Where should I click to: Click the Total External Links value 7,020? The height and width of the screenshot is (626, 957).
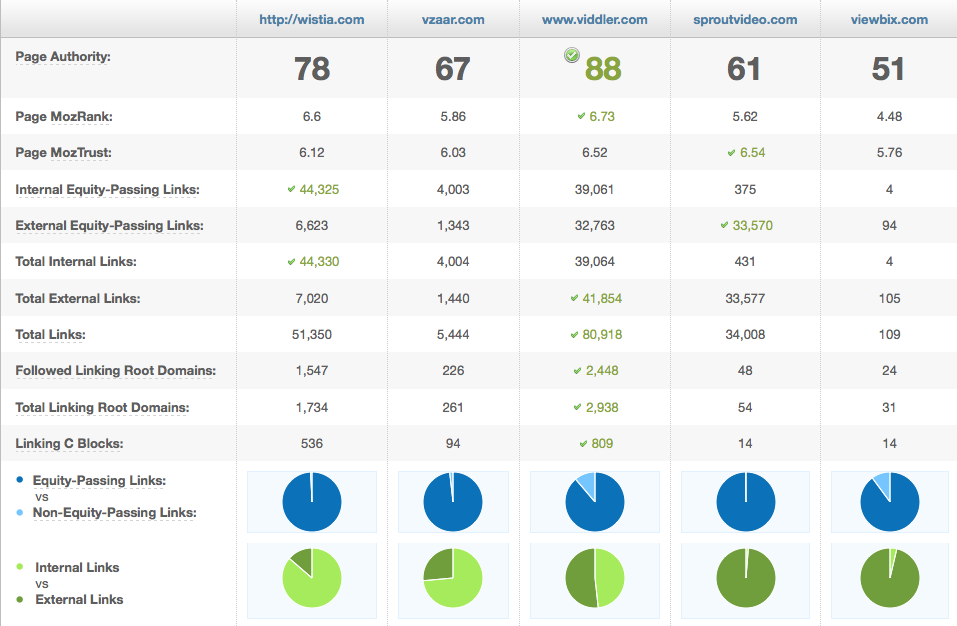pos(312,298)
